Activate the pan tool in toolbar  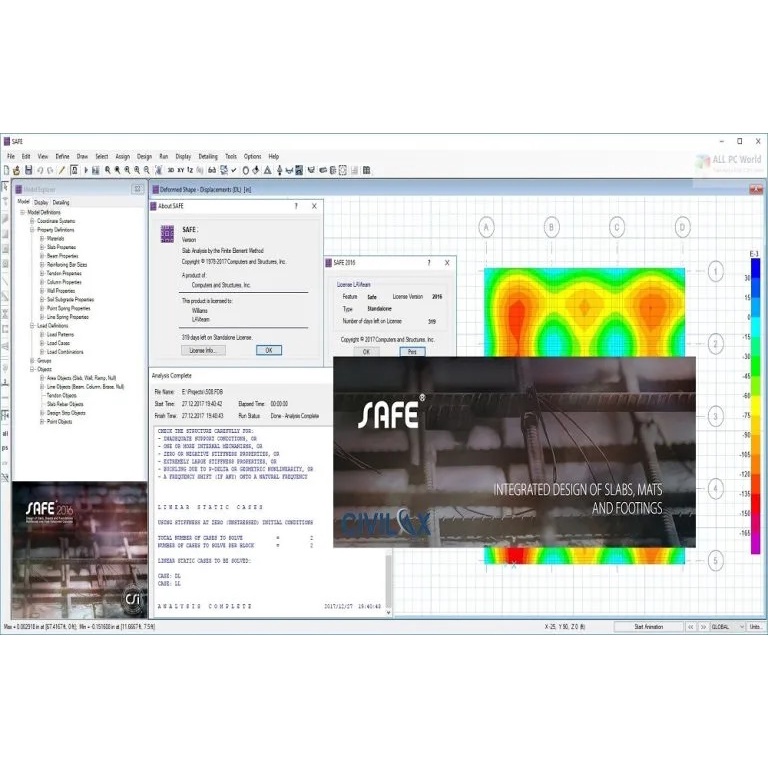point(158,170)
